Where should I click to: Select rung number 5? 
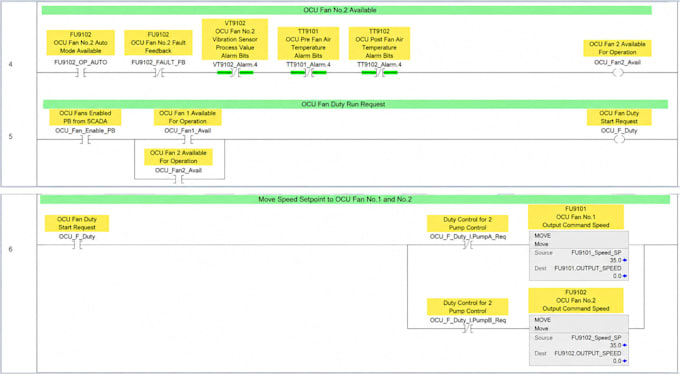(x=10, y=137)
